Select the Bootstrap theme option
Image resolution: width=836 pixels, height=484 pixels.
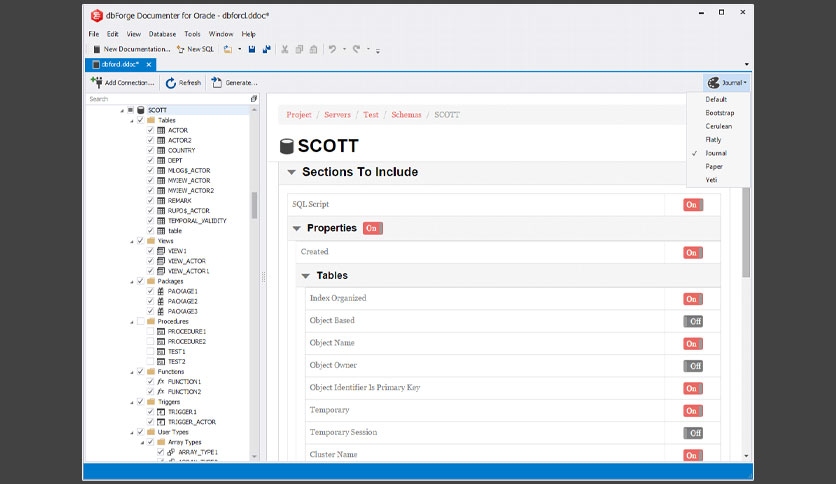coord(719,113)
